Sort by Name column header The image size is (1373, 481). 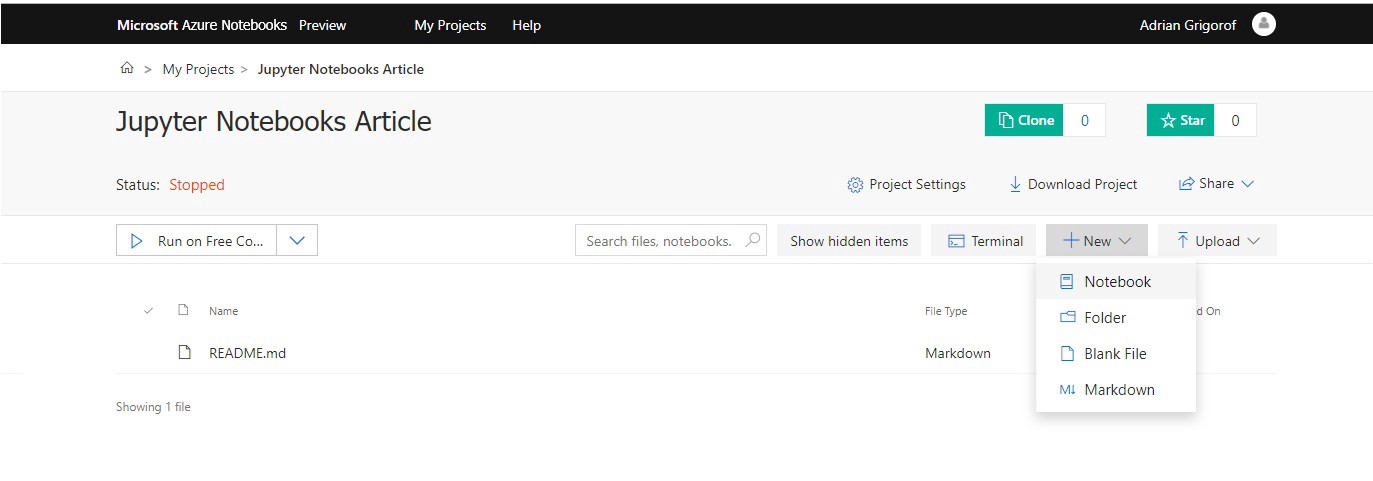(223, 311)
